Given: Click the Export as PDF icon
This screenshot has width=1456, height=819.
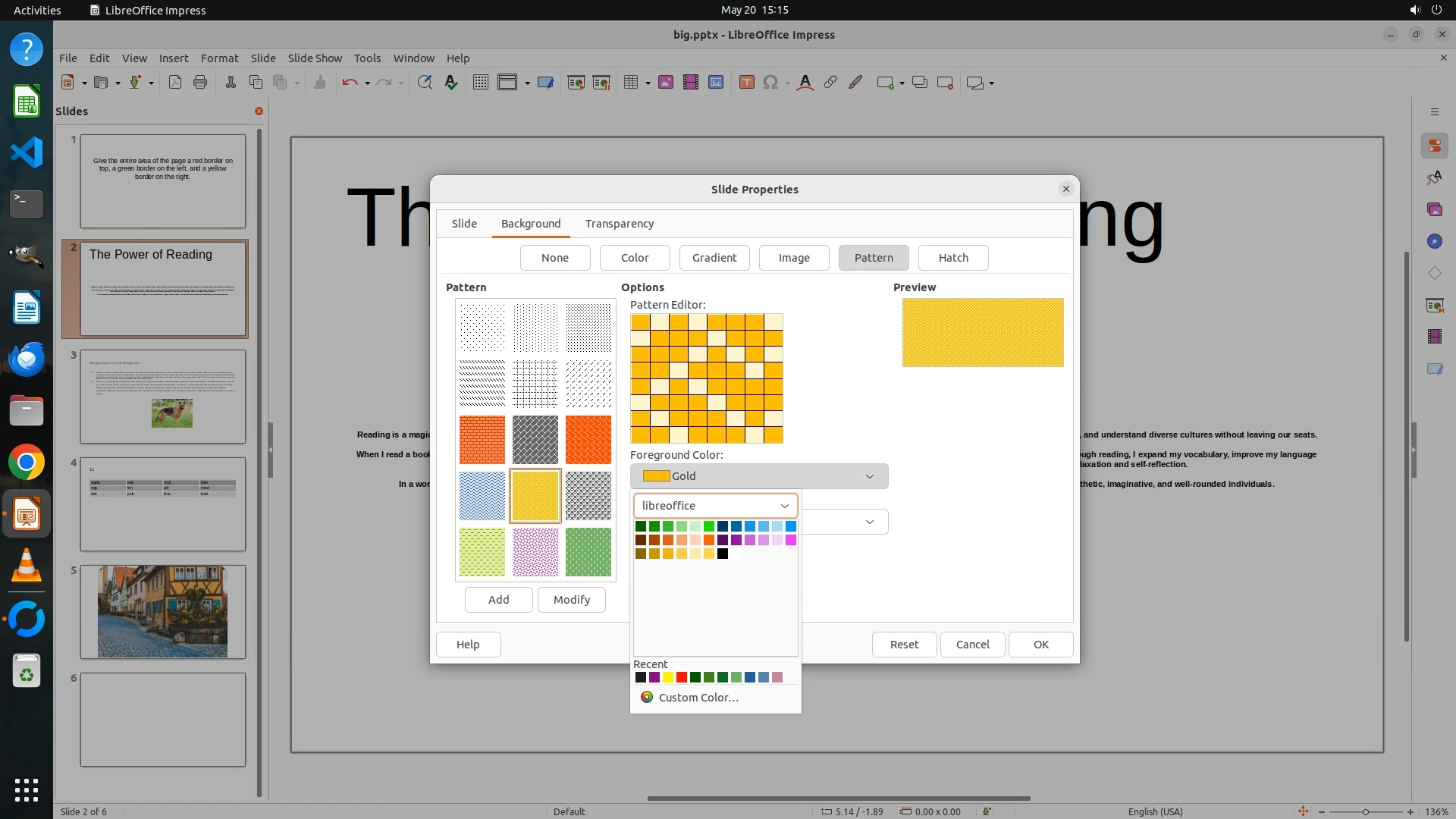Looking at the screenshot, I should [175, 83].
